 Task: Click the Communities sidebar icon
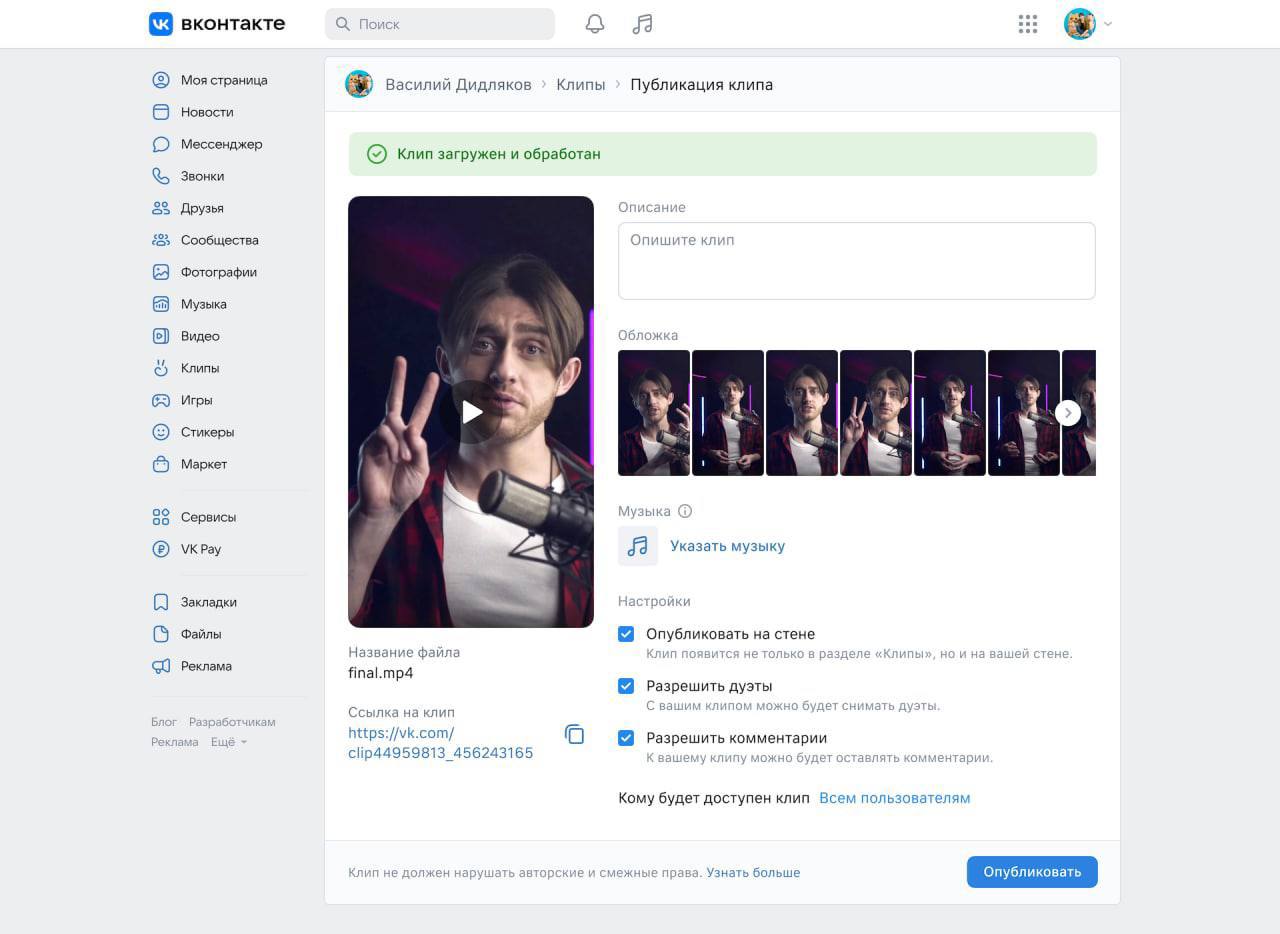[161, 240]
